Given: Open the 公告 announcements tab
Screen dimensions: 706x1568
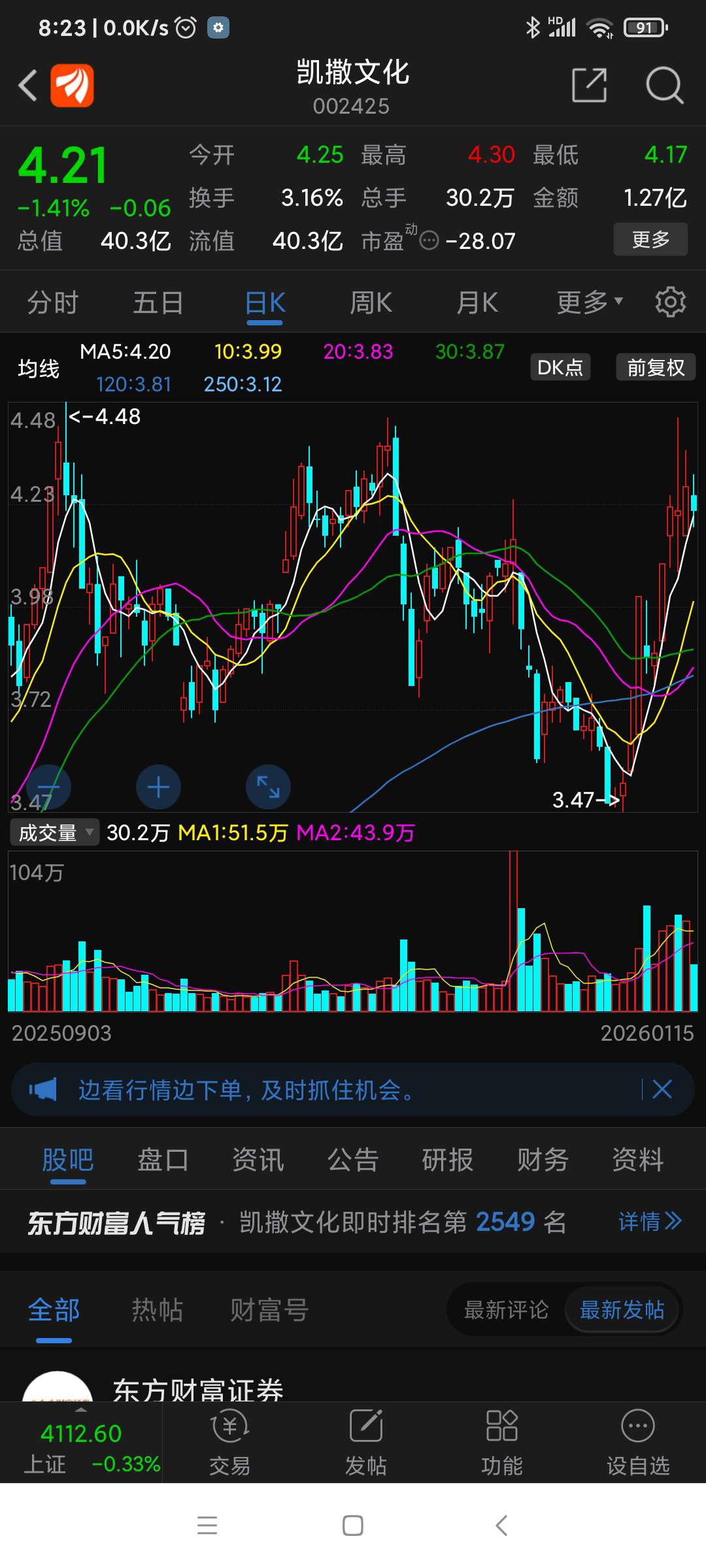Looking at the screenshot, I should pyautogui.click(x=353, y=1160).
